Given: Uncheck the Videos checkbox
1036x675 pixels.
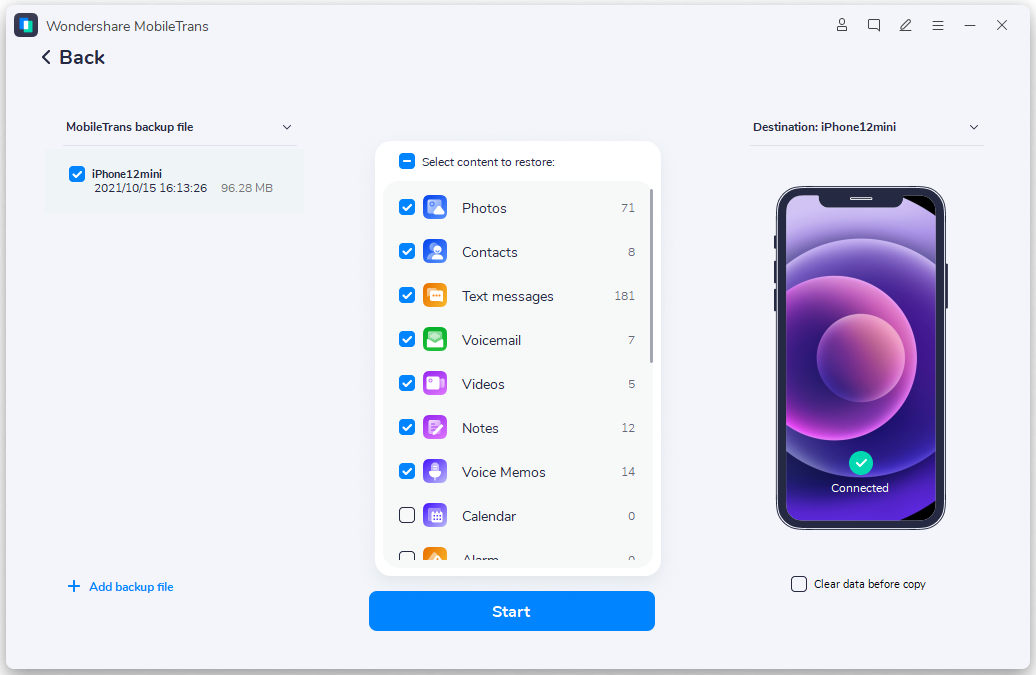Looking at the screenshot, I should click(x=407, y=383).
